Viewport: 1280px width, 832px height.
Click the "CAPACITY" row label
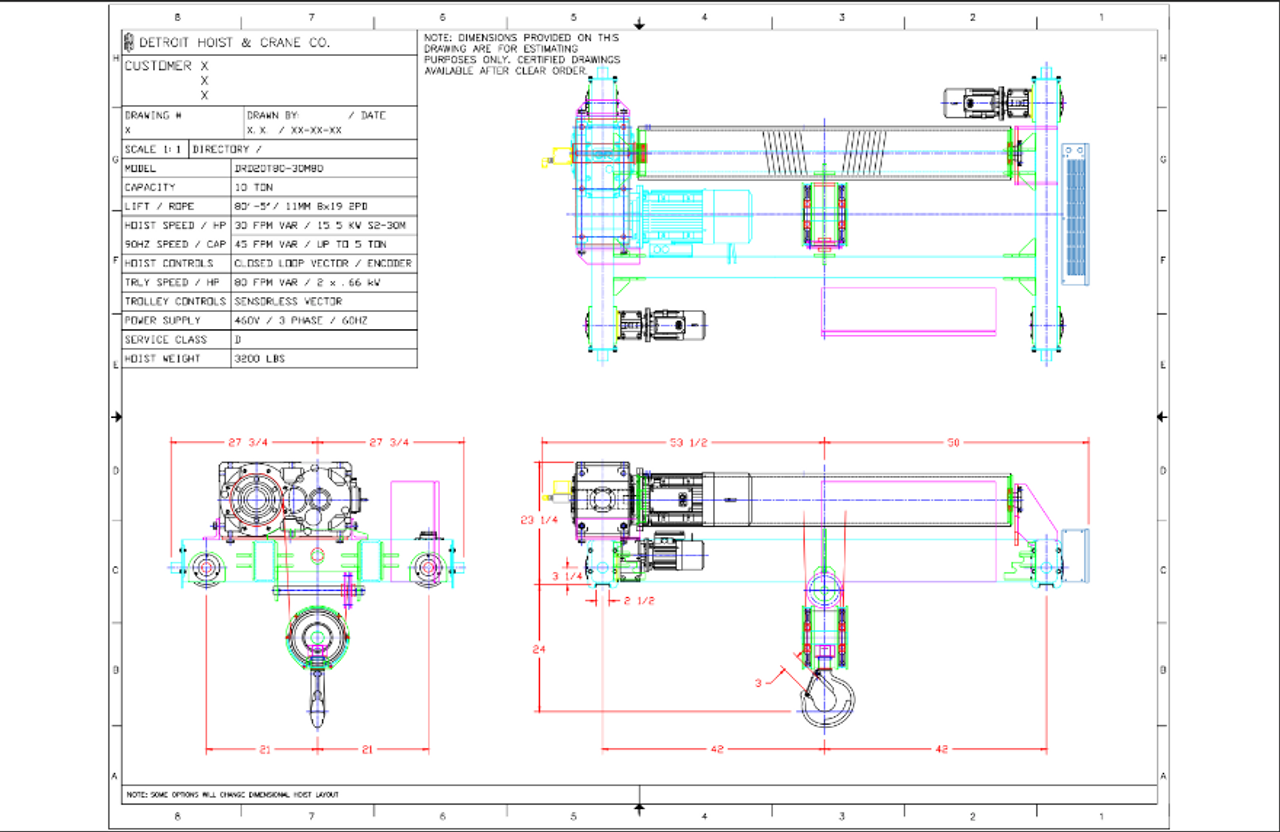[150, 188]
